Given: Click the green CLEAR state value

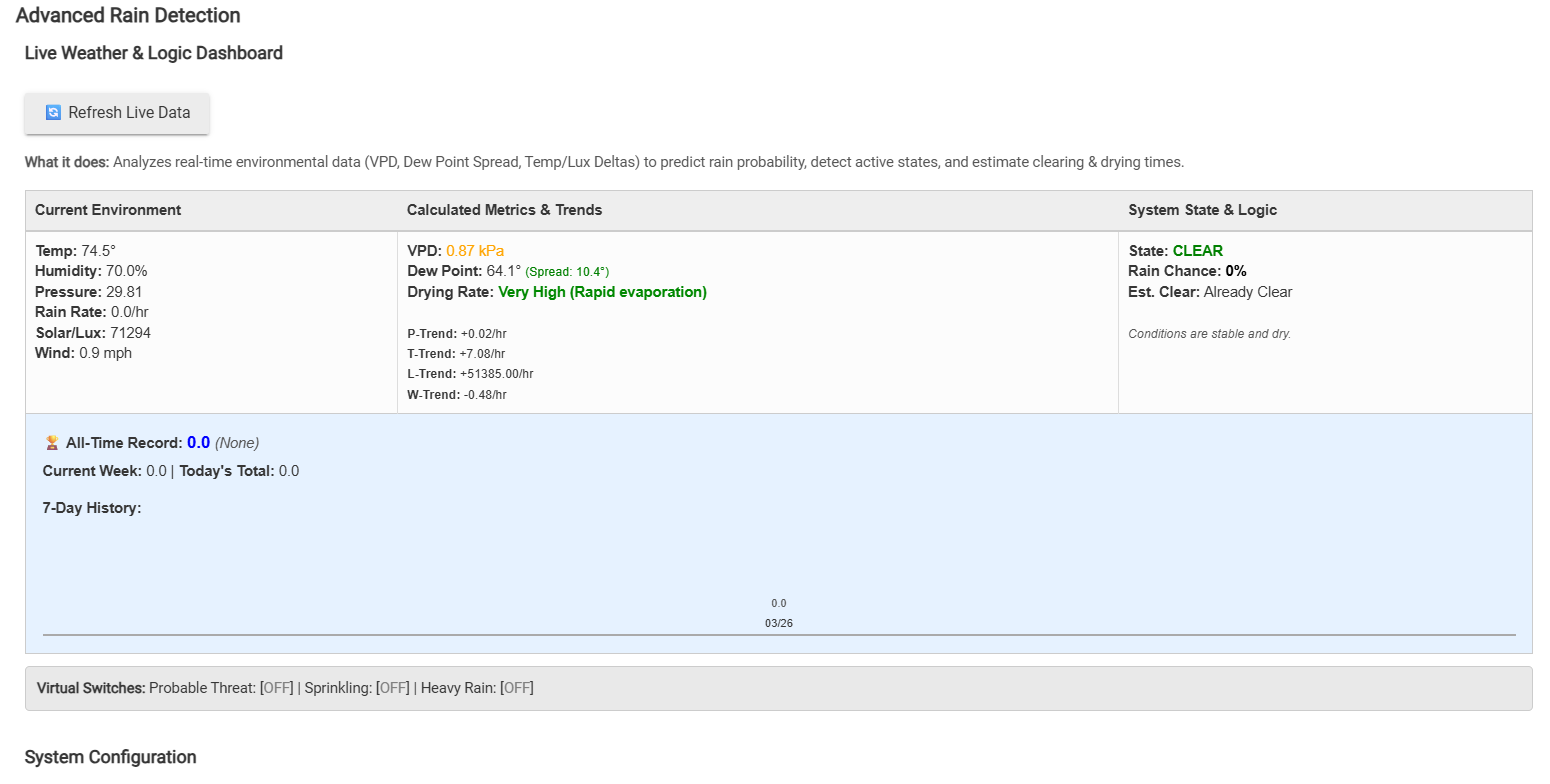Looking at the screenshot, I should [1197, 251].
